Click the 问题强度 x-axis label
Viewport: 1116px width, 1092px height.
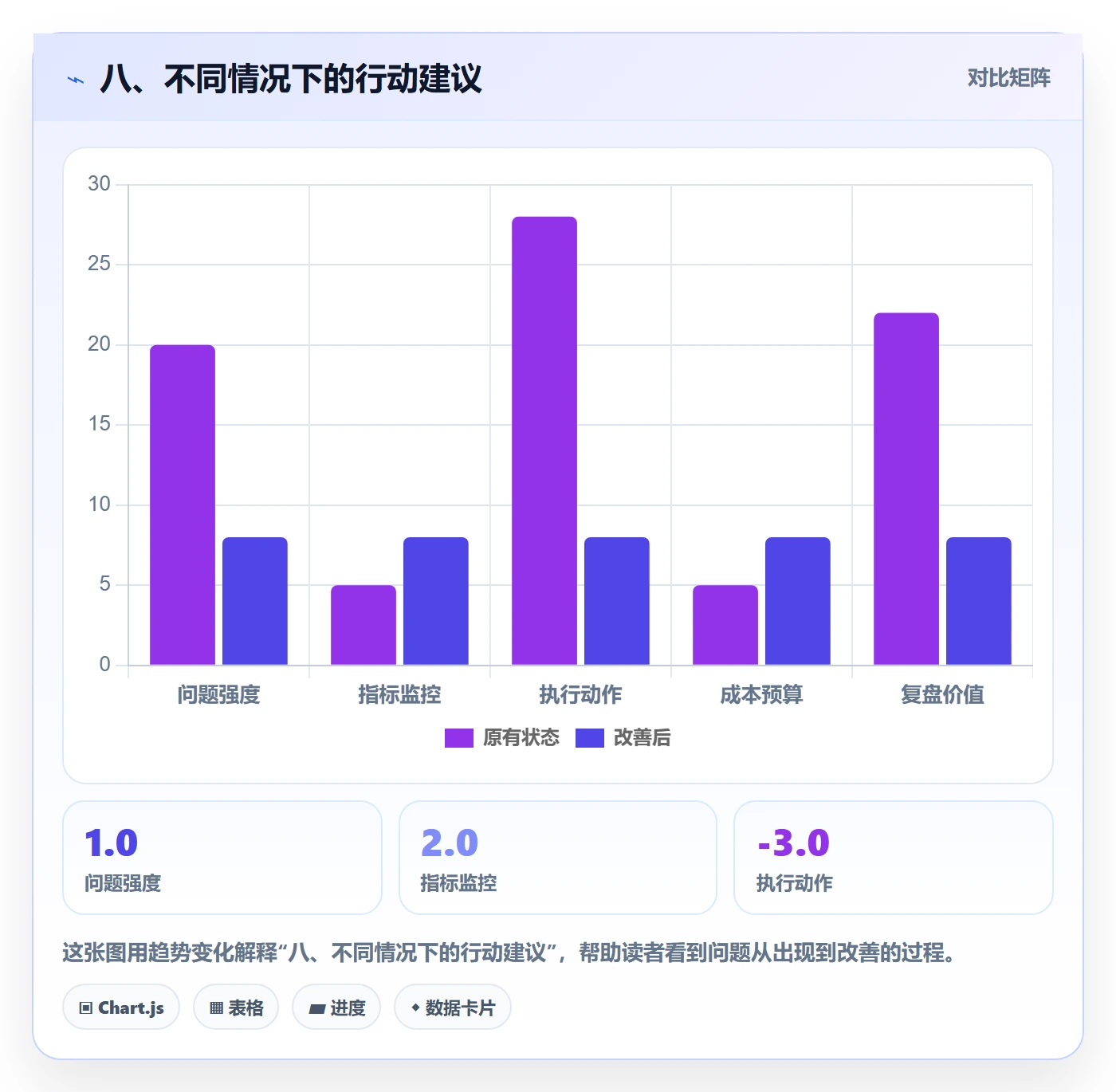point(218,695)
